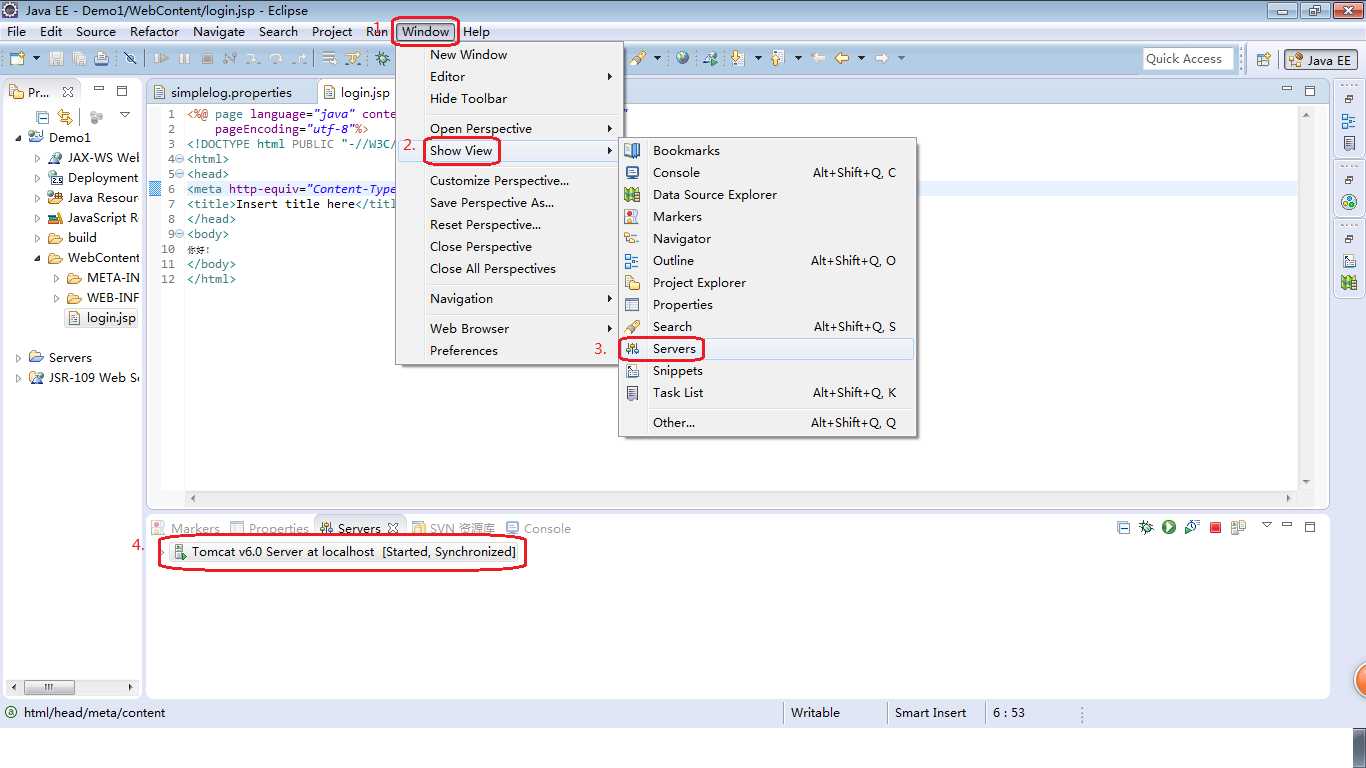Select Other... in Show View submenu
The height and width of the screenshot is (768, 1366).
coord(767,422)
